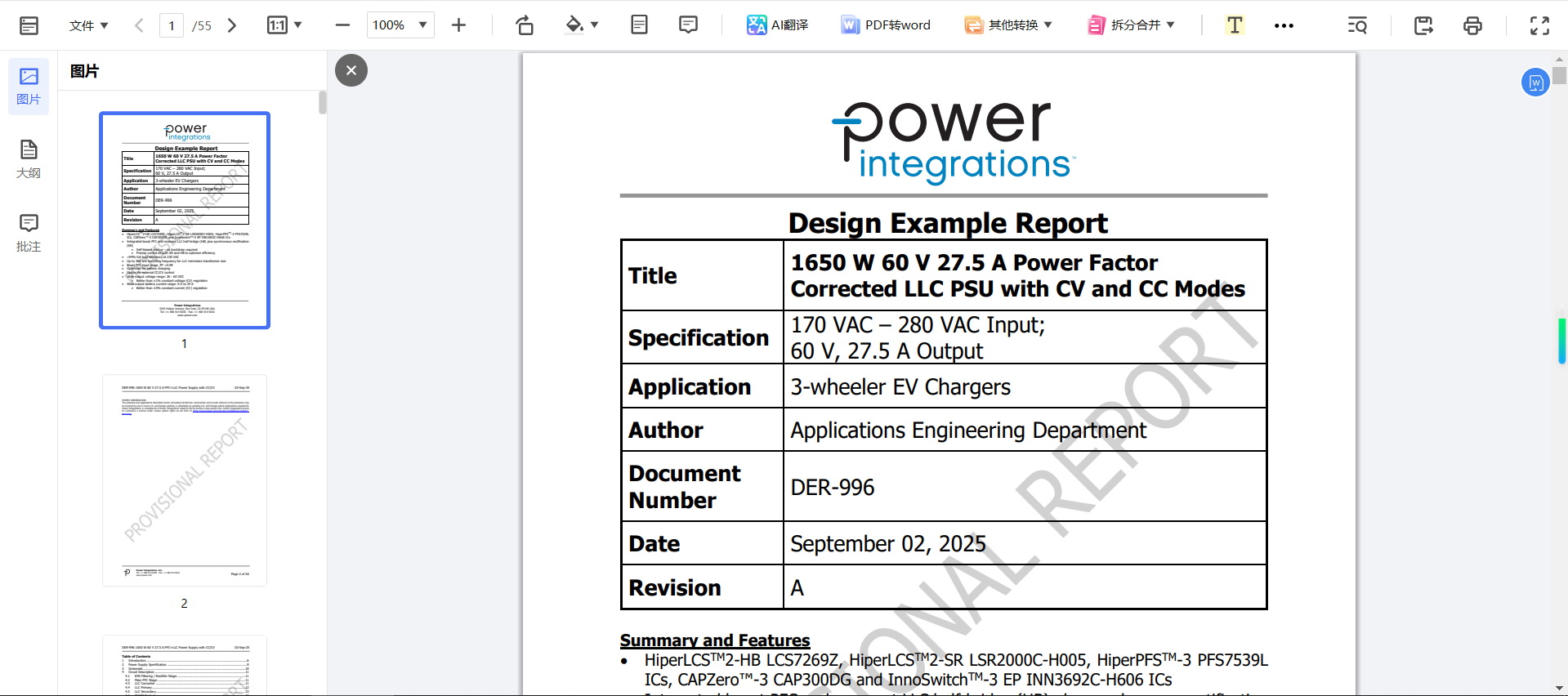Image resolution: width=1568 pixels, height=696 pixels.
Task: Open the 100% zoom level dropdown
Action: click(400, 25)
